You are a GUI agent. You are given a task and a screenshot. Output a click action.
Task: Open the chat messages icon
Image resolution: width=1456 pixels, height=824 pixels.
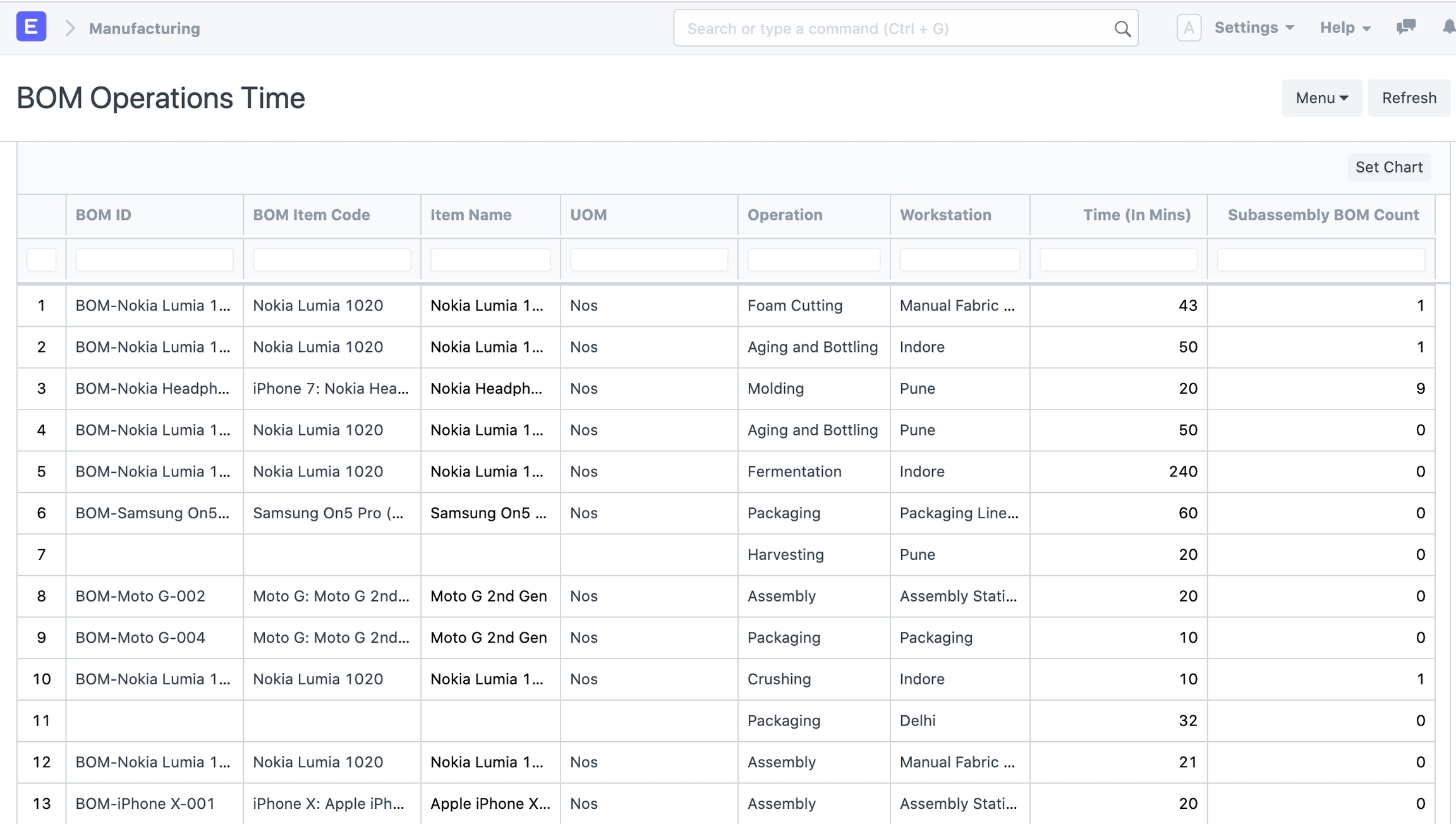pyautogui.click(x=1405, y=27)
